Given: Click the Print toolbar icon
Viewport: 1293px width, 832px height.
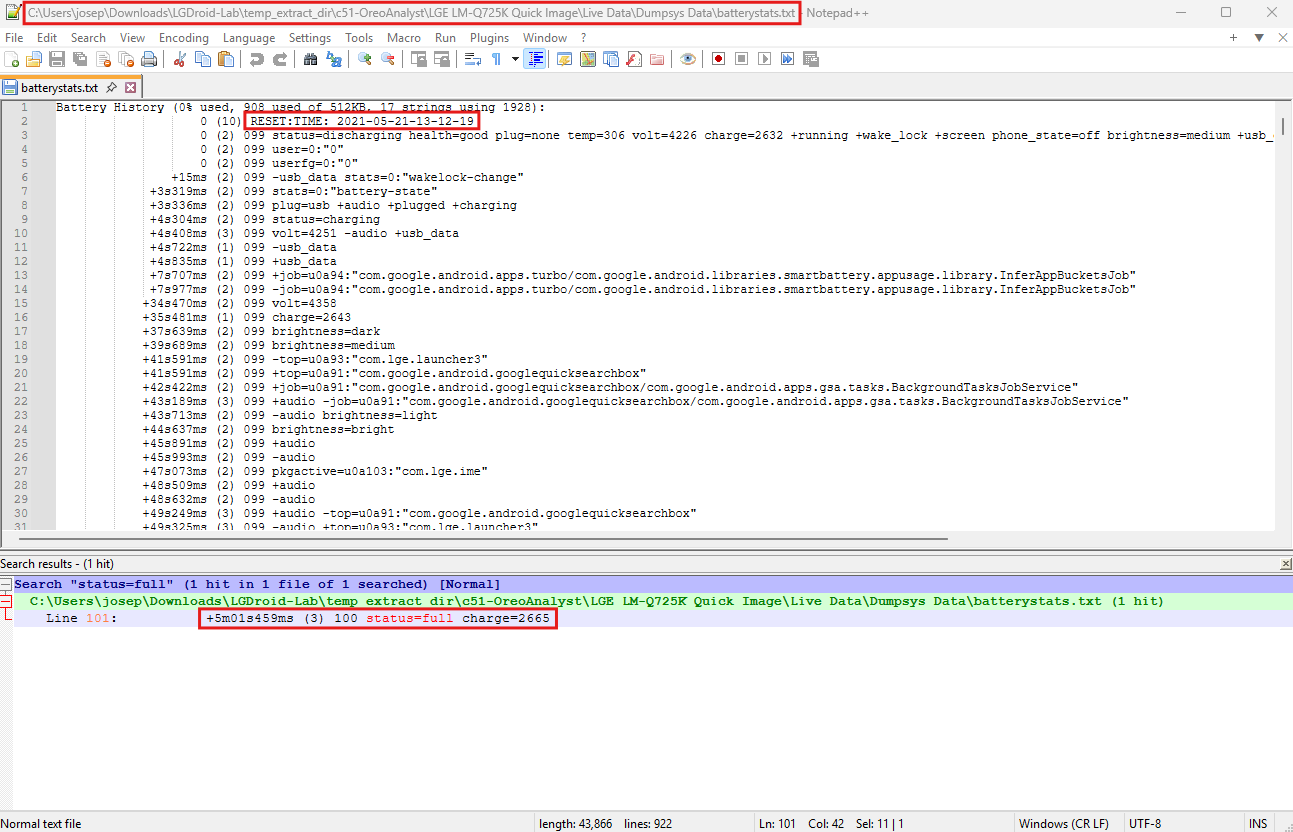Looking at the screenshot, I should coord(148,59).
